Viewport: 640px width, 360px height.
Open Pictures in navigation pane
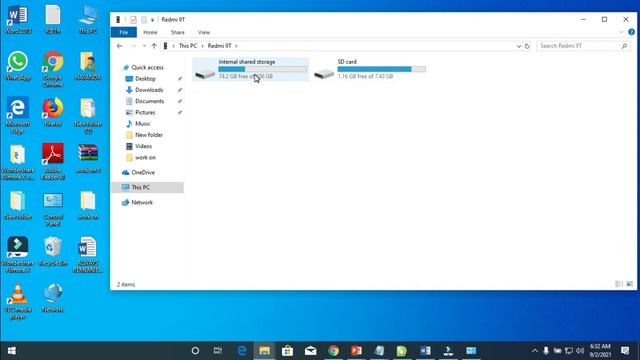pyautogui.click(x=145, y=112)
